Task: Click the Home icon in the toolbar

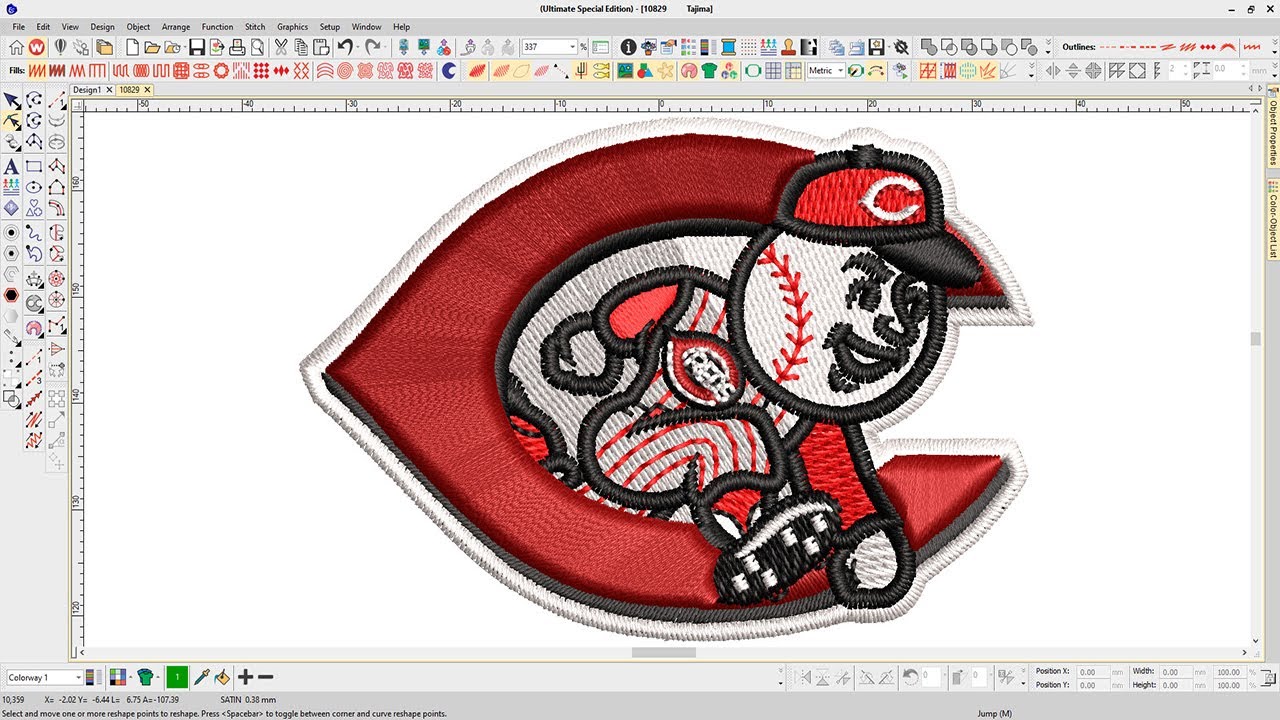Action: [x=17, y=47]
